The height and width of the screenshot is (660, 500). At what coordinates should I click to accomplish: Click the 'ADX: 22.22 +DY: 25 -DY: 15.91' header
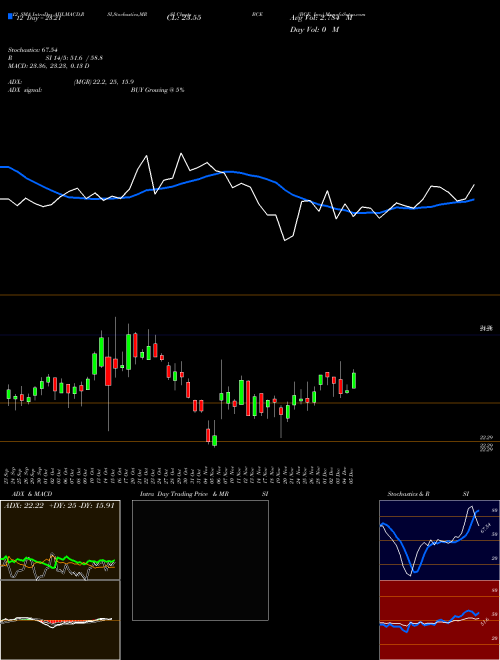(x=59, y=506)
